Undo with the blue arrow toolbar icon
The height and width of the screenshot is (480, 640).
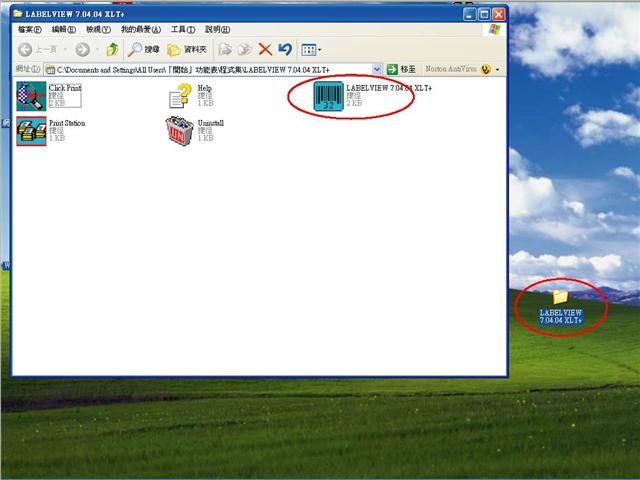[285, 50]
